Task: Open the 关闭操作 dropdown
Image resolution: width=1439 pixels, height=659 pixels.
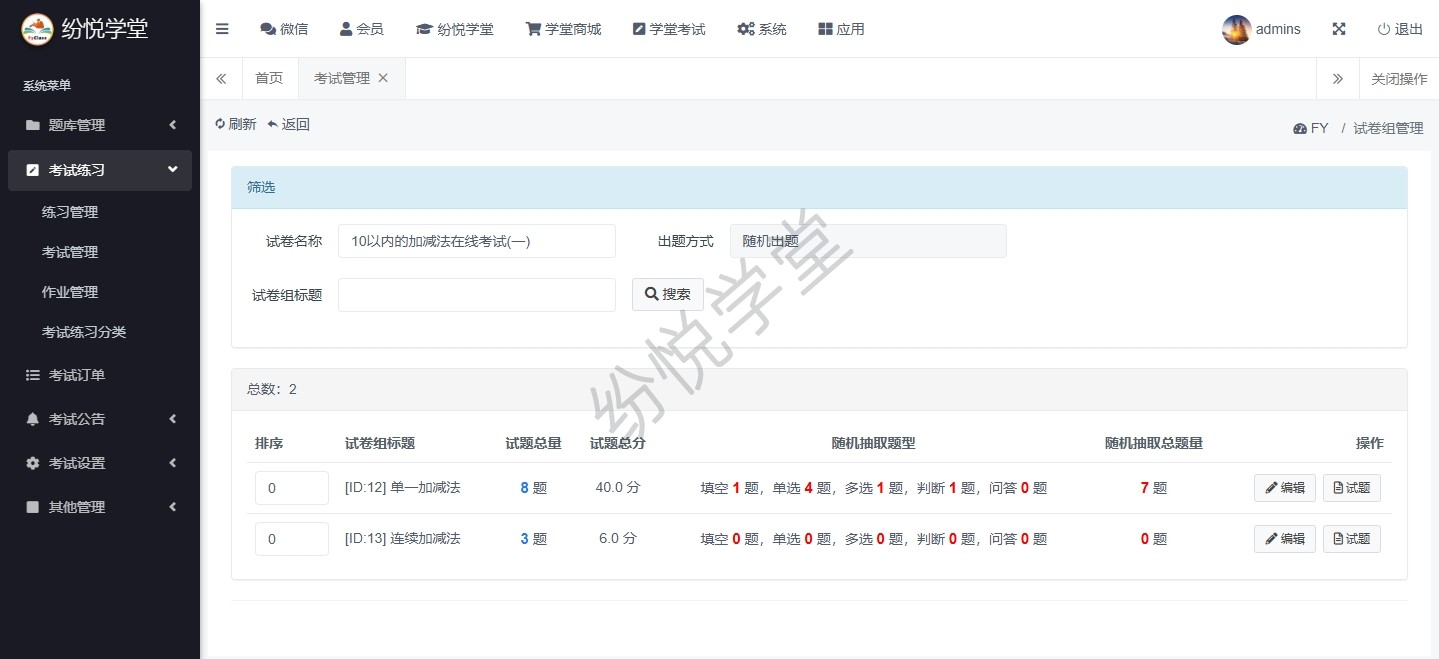Action: [x=1398, y=78]
